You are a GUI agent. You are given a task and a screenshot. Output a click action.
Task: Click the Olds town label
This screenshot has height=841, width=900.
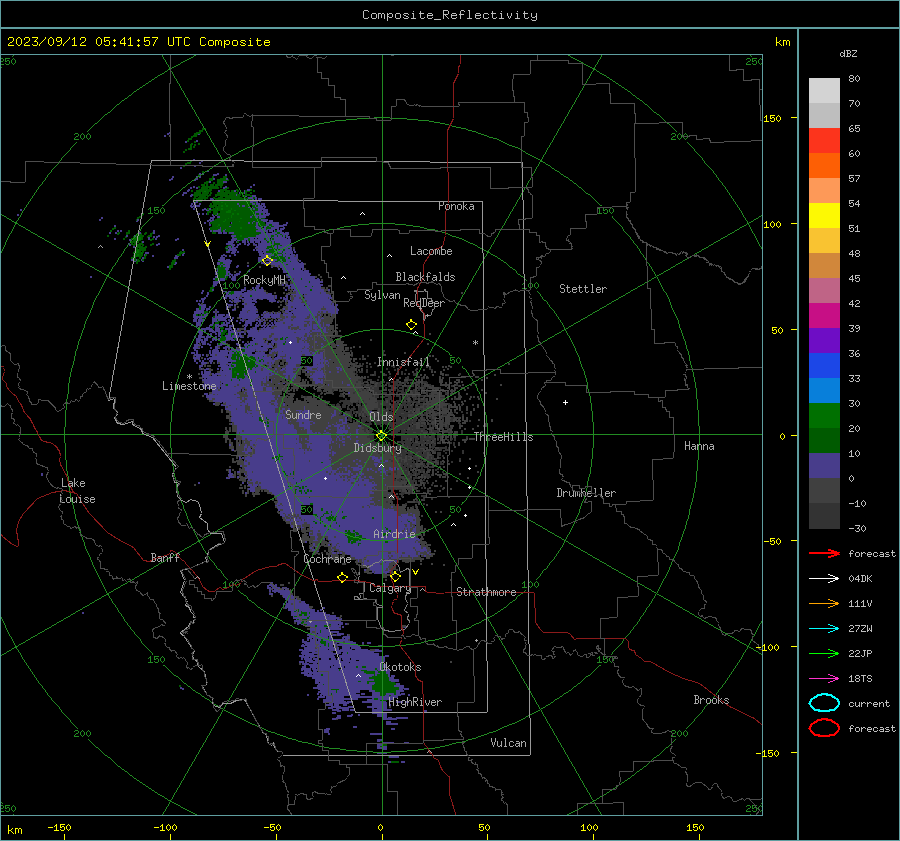(381, 417)
